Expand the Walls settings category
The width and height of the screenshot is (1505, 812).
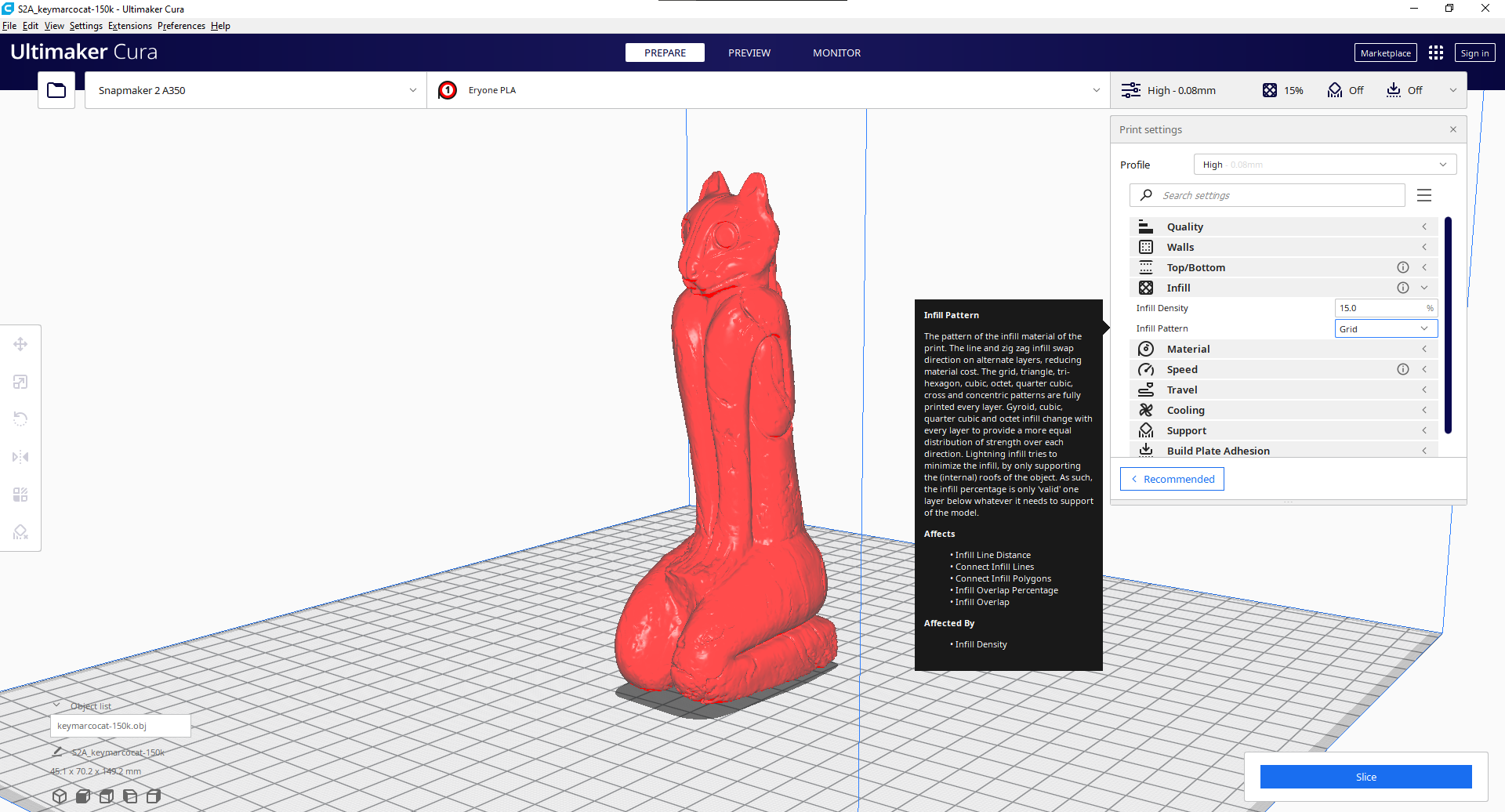(1284, 247)
